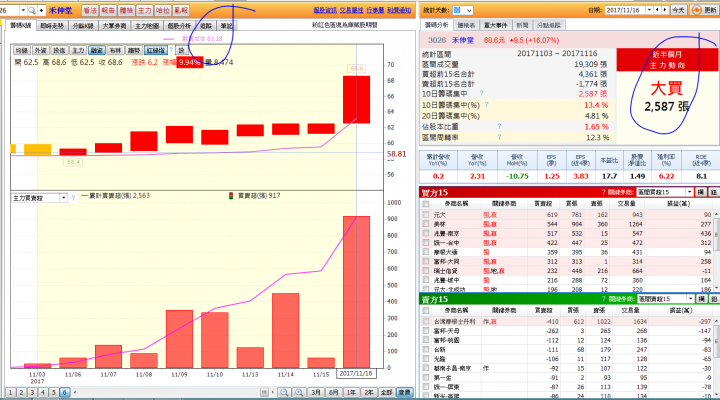Toggle the 布林 chart overlay
720x400 pixels.
click(115, 51)
